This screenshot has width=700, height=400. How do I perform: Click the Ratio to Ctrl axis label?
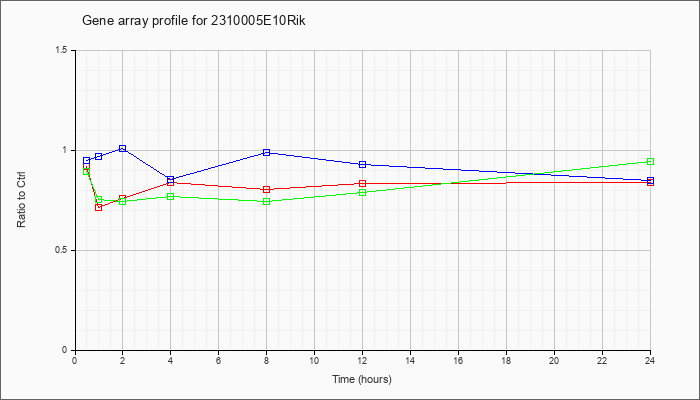21,200
